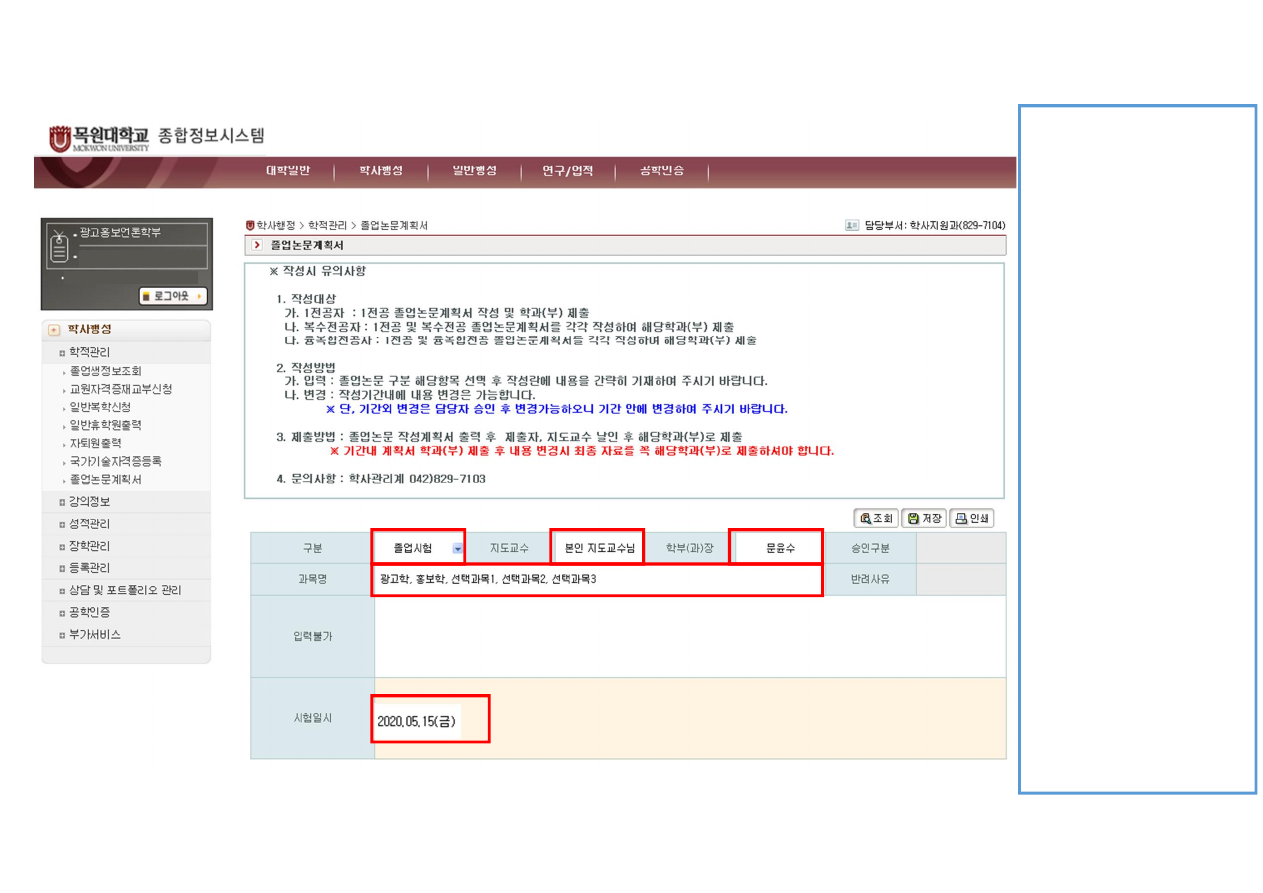Select 졸업생정보조회 in the sidebar
Screen dimensions: 1263x893
tap(105, 371)
